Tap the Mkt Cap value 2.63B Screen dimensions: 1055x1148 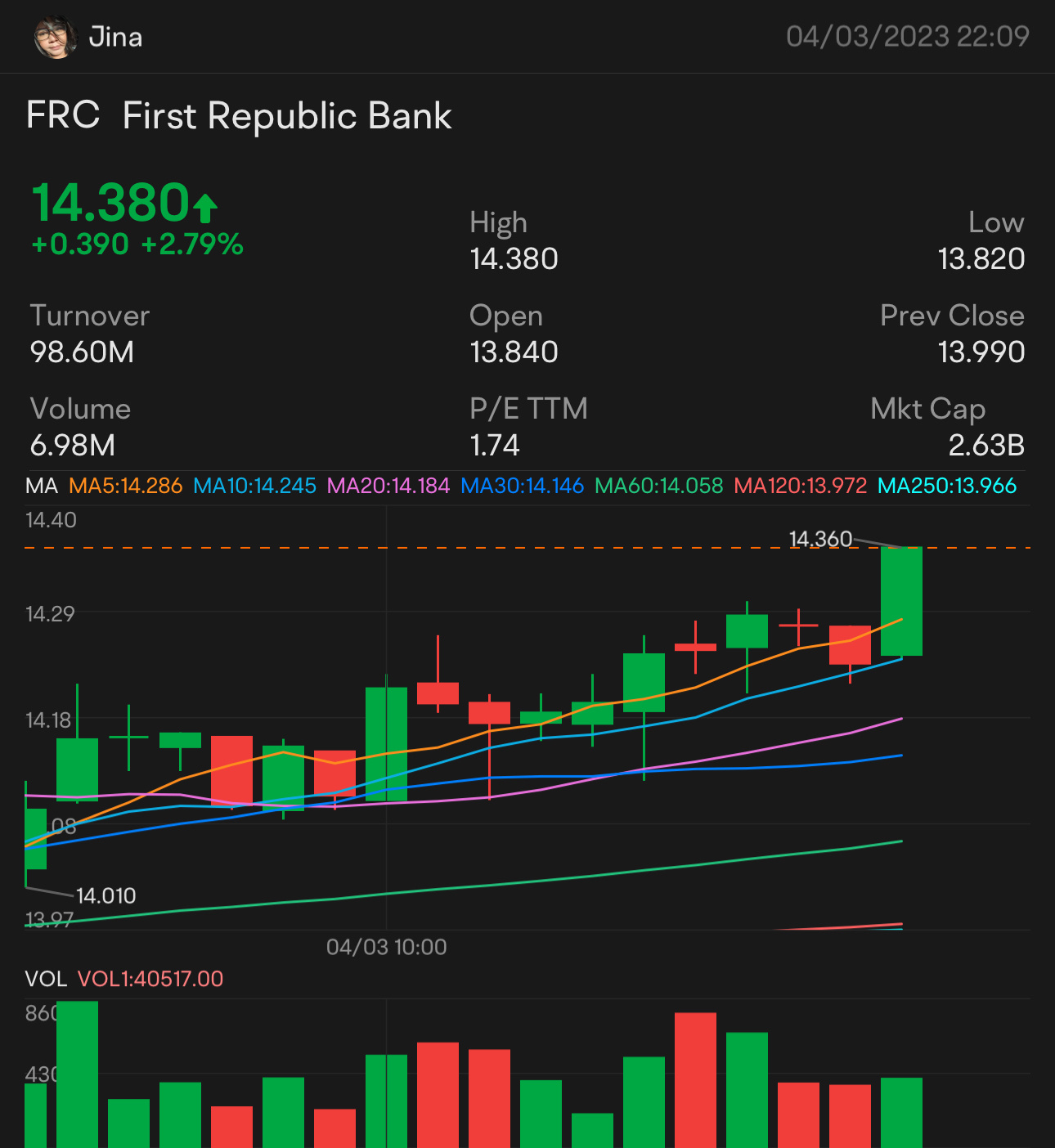[986, 446]
